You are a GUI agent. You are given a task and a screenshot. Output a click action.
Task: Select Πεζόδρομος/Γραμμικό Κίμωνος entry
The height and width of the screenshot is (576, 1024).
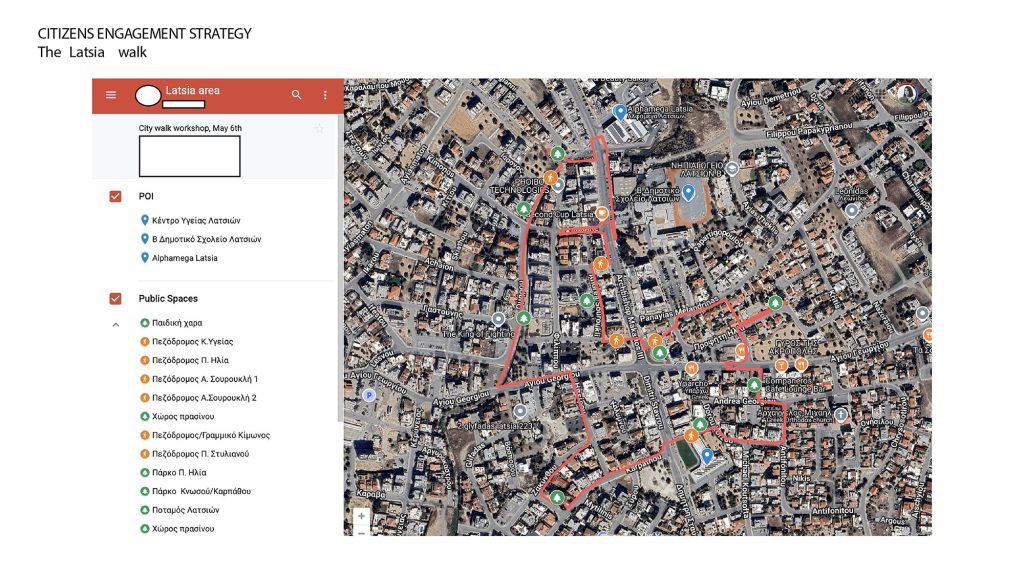coord(211,435)
